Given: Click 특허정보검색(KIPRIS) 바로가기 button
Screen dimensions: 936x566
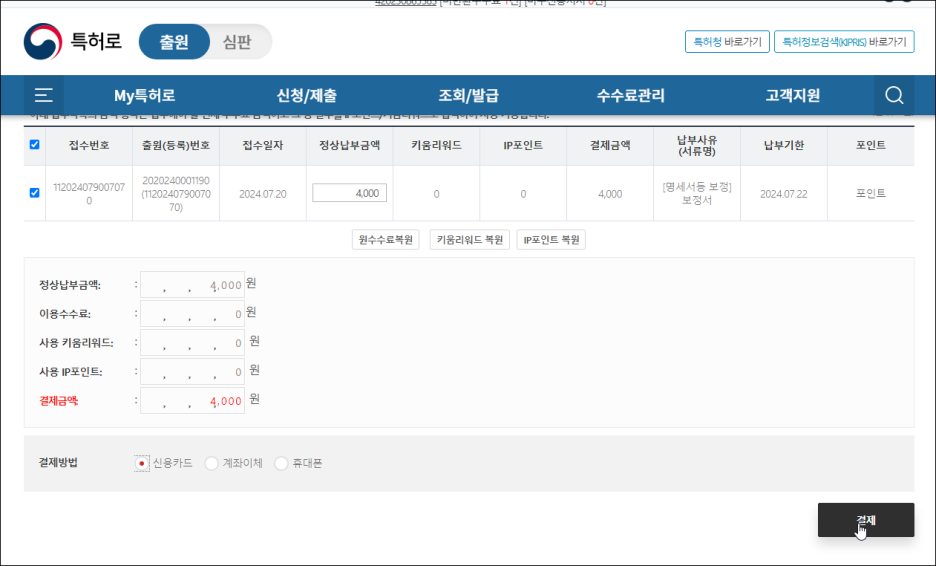Looking at the screenshot, I should (x=844, y=42).
